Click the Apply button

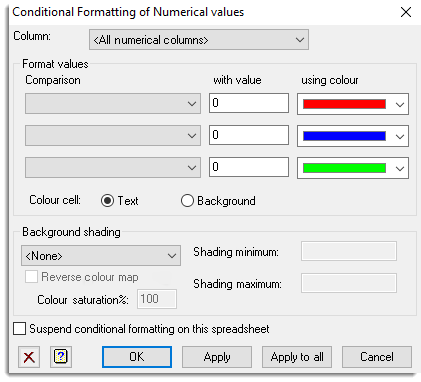click(x=217, y=357)
